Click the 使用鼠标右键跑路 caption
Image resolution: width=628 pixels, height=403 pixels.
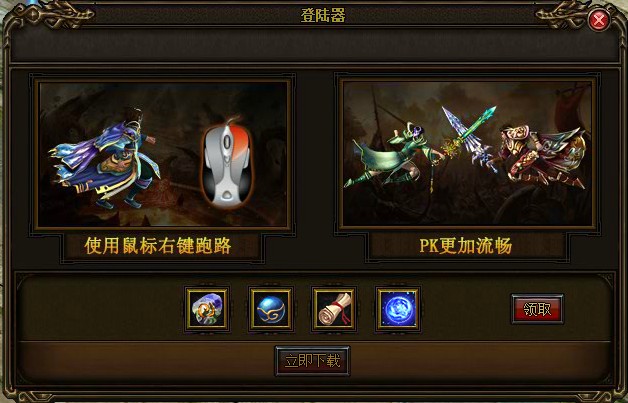[x=158, y=246]
